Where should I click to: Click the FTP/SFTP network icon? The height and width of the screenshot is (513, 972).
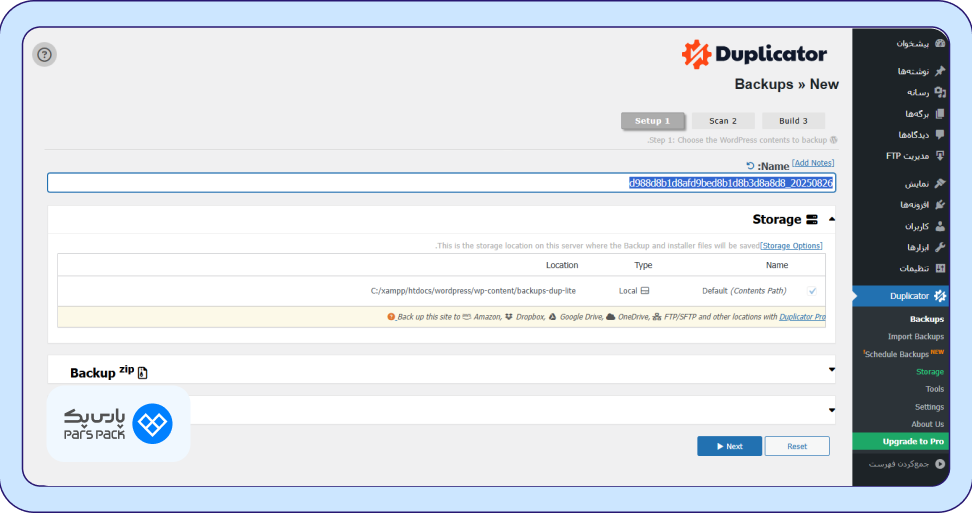[x=657, y=317]
